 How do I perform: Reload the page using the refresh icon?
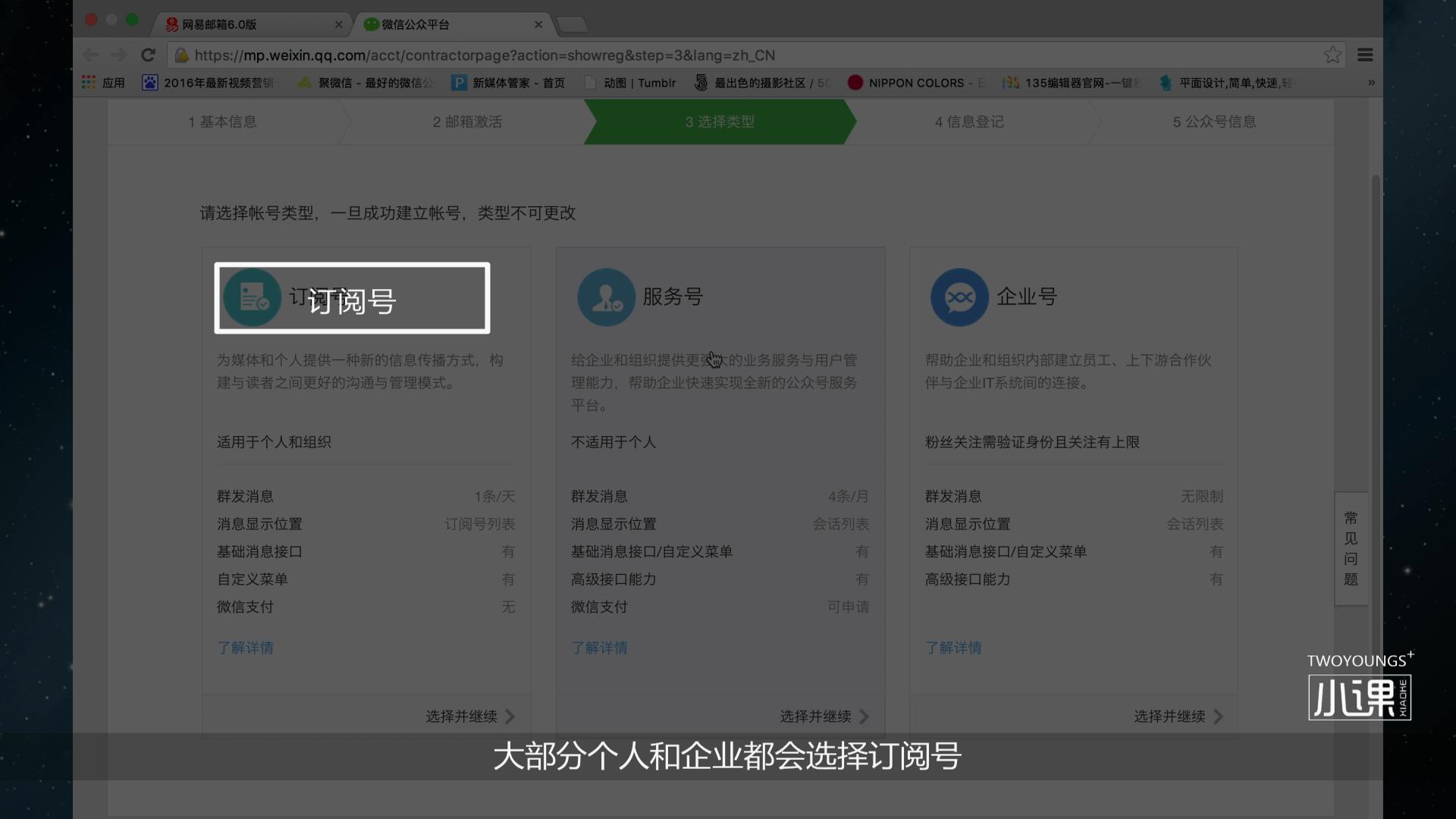(x=148, y=55)
